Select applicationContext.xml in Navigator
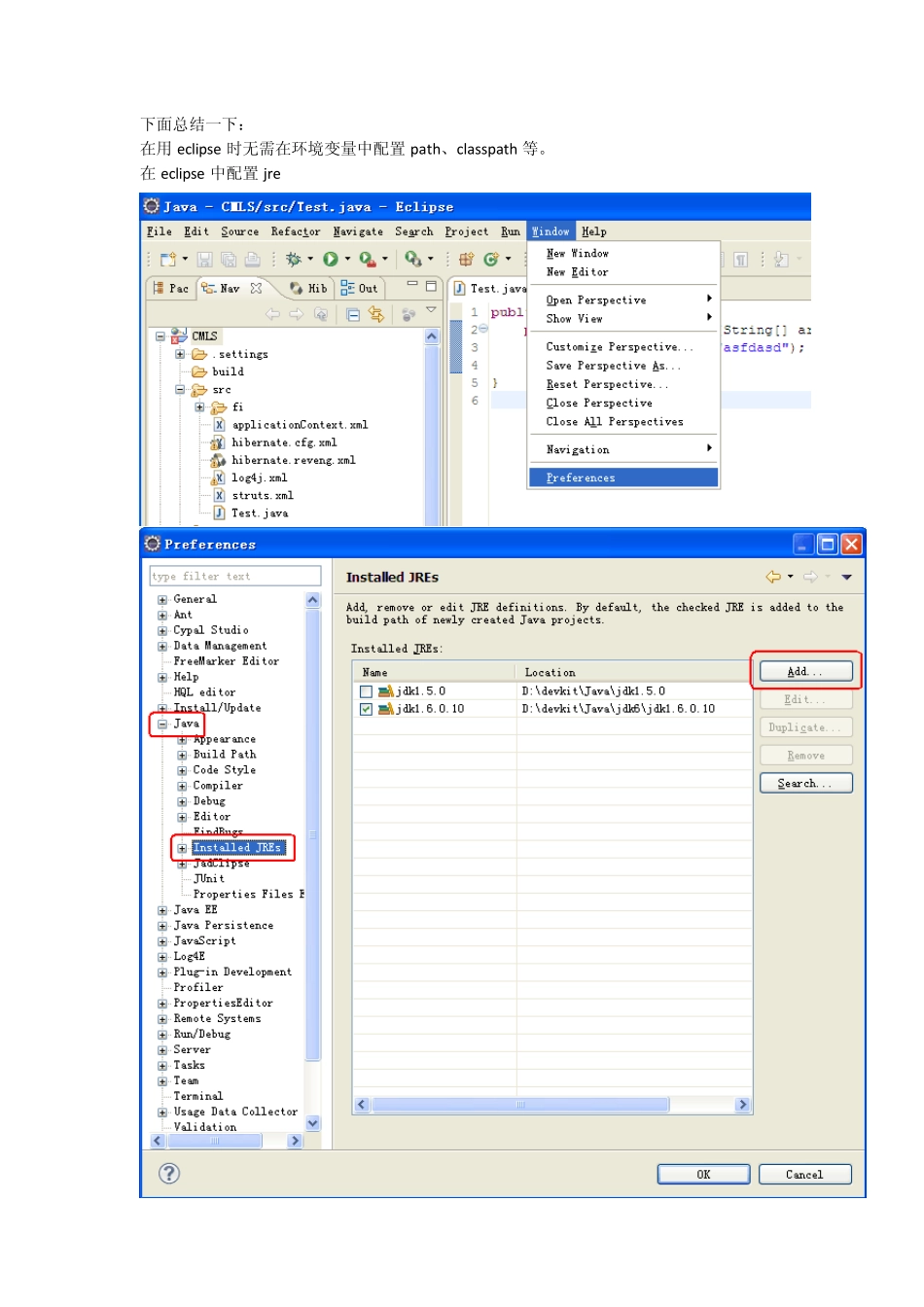 [x=300, y=425]
